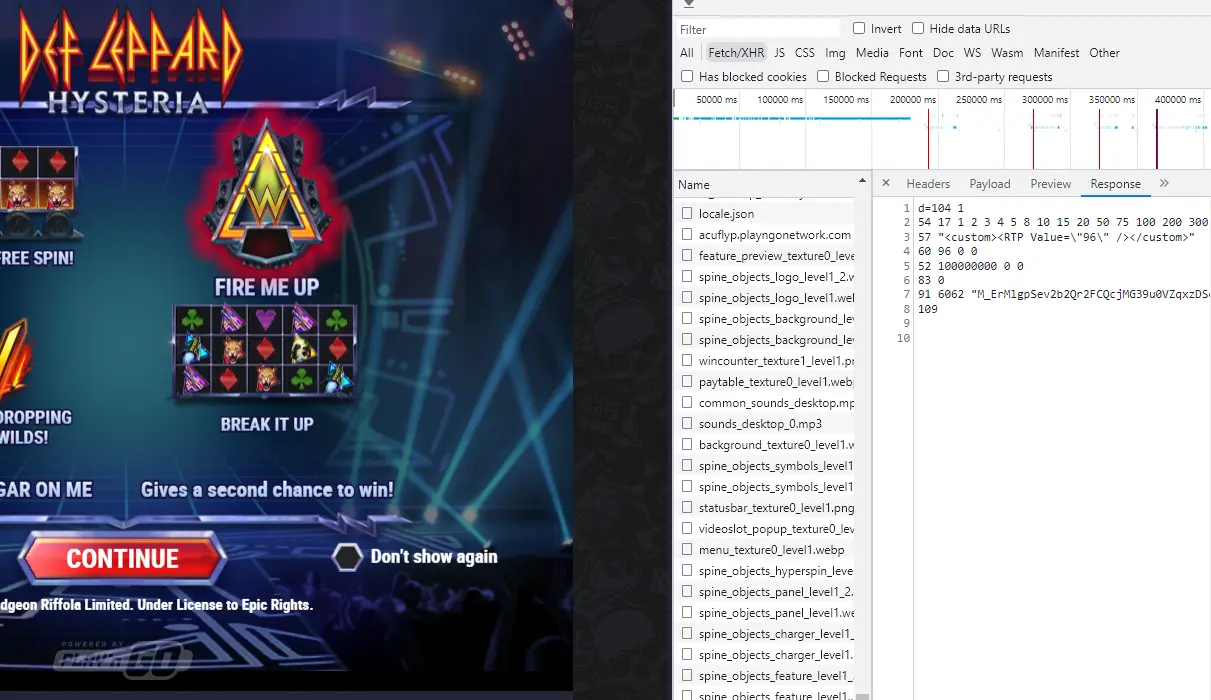The image size is (1211, 700).
Task: Expand more detail tabs chevron
Action: (x=1164, y=183)
